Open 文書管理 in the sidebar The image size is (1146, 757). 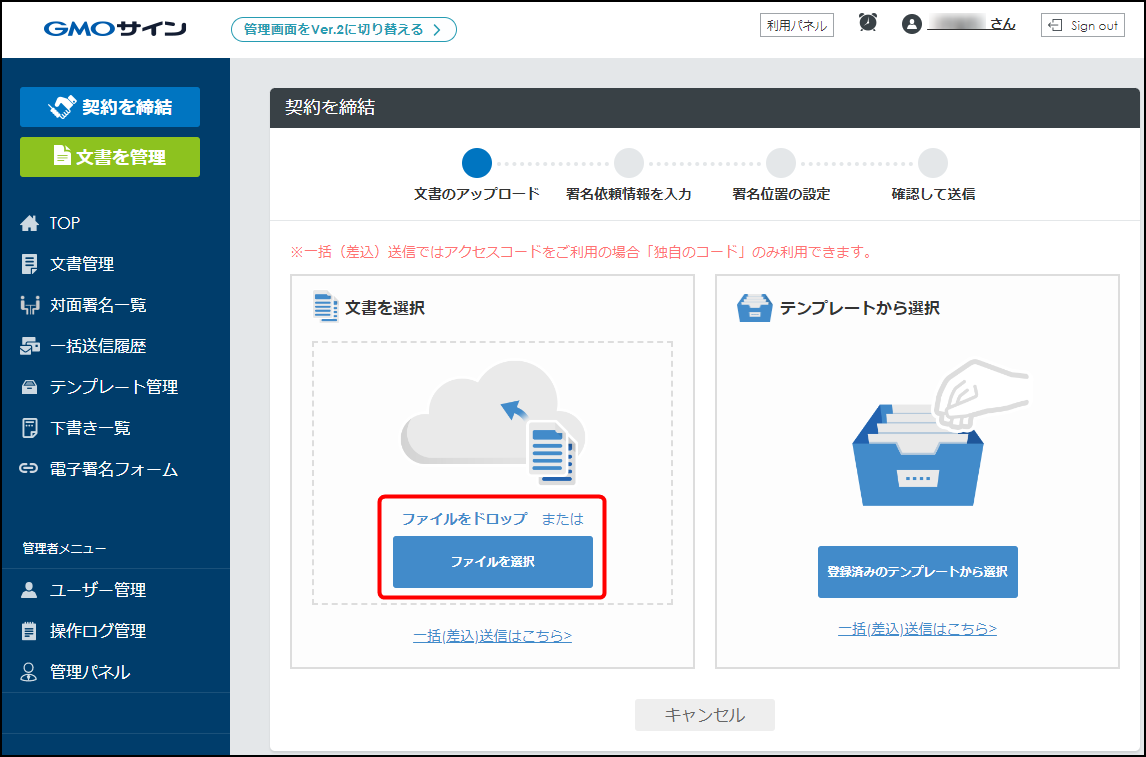click(82, 264)
